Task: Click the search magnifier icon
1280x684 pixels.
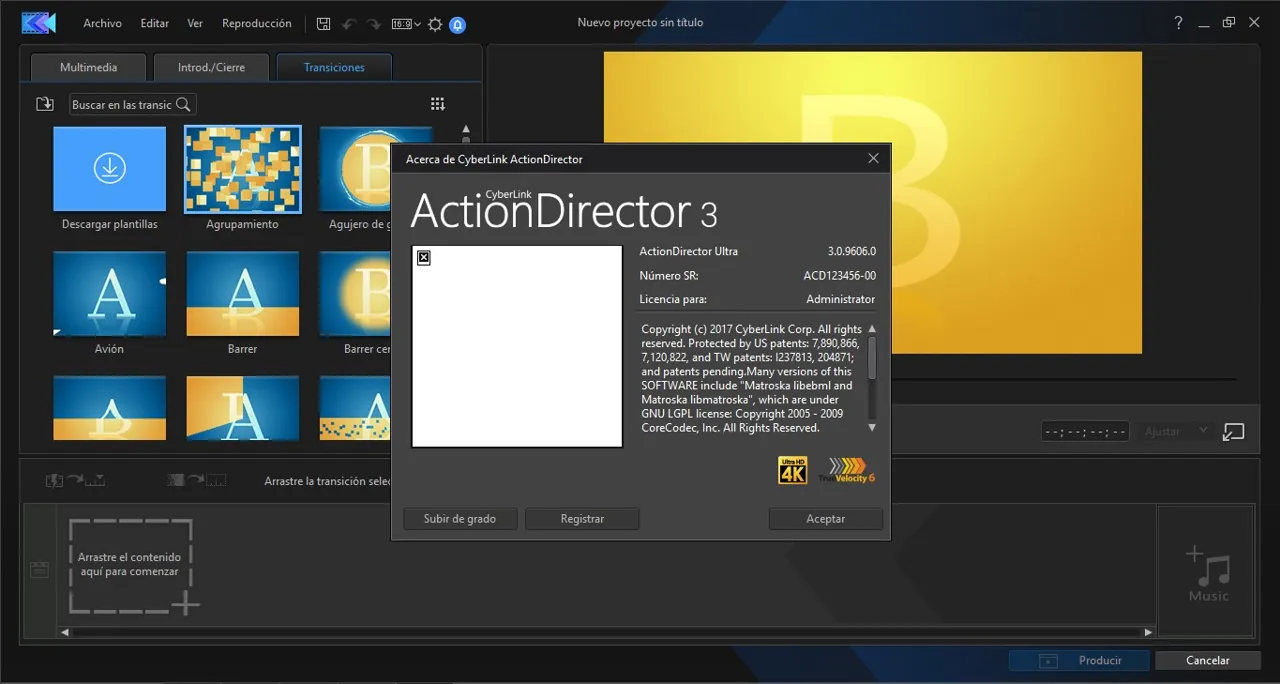Action: point(183,104)
